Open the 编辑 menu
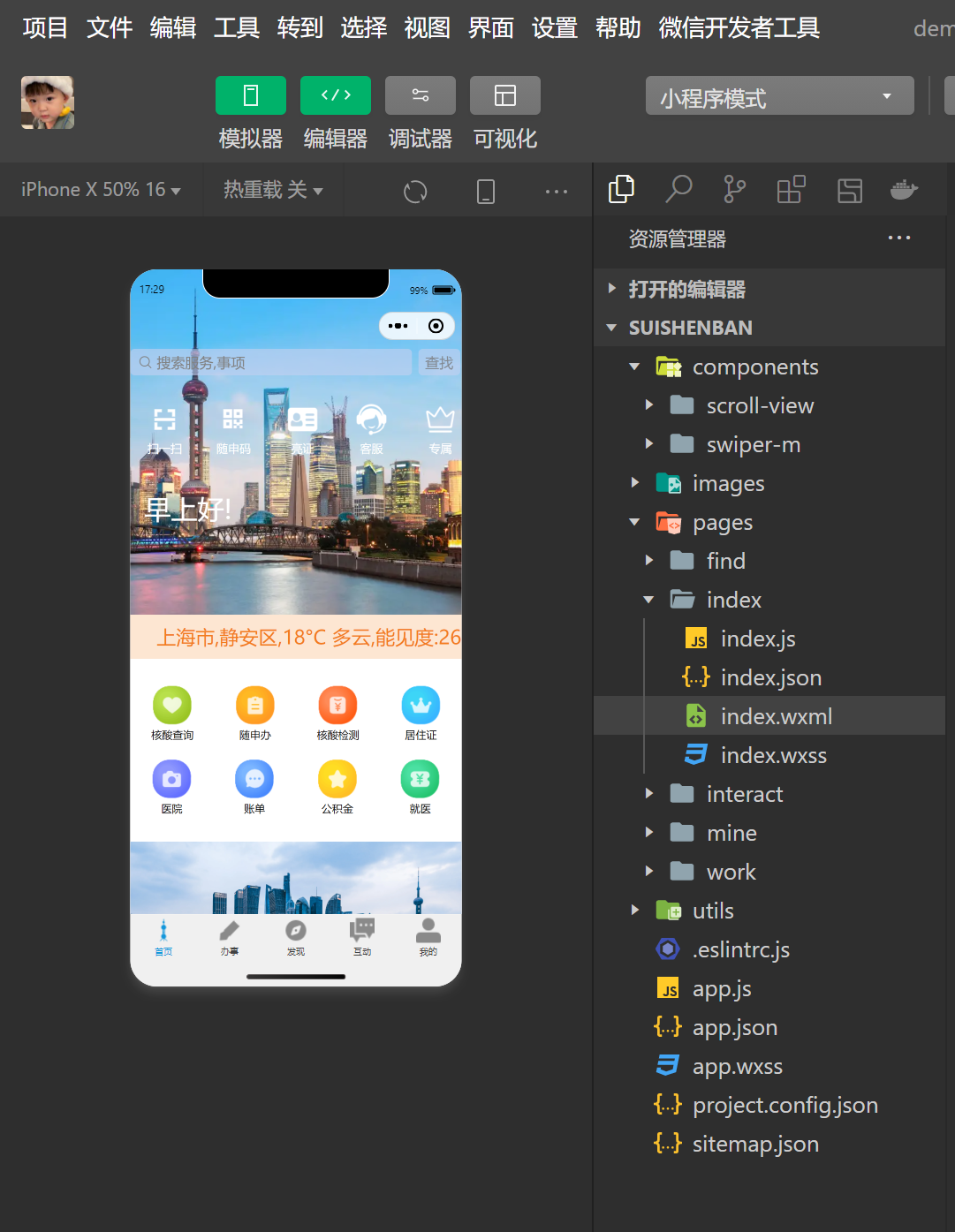The width and height of the screenshot is (955, 1232). point(173,27)
